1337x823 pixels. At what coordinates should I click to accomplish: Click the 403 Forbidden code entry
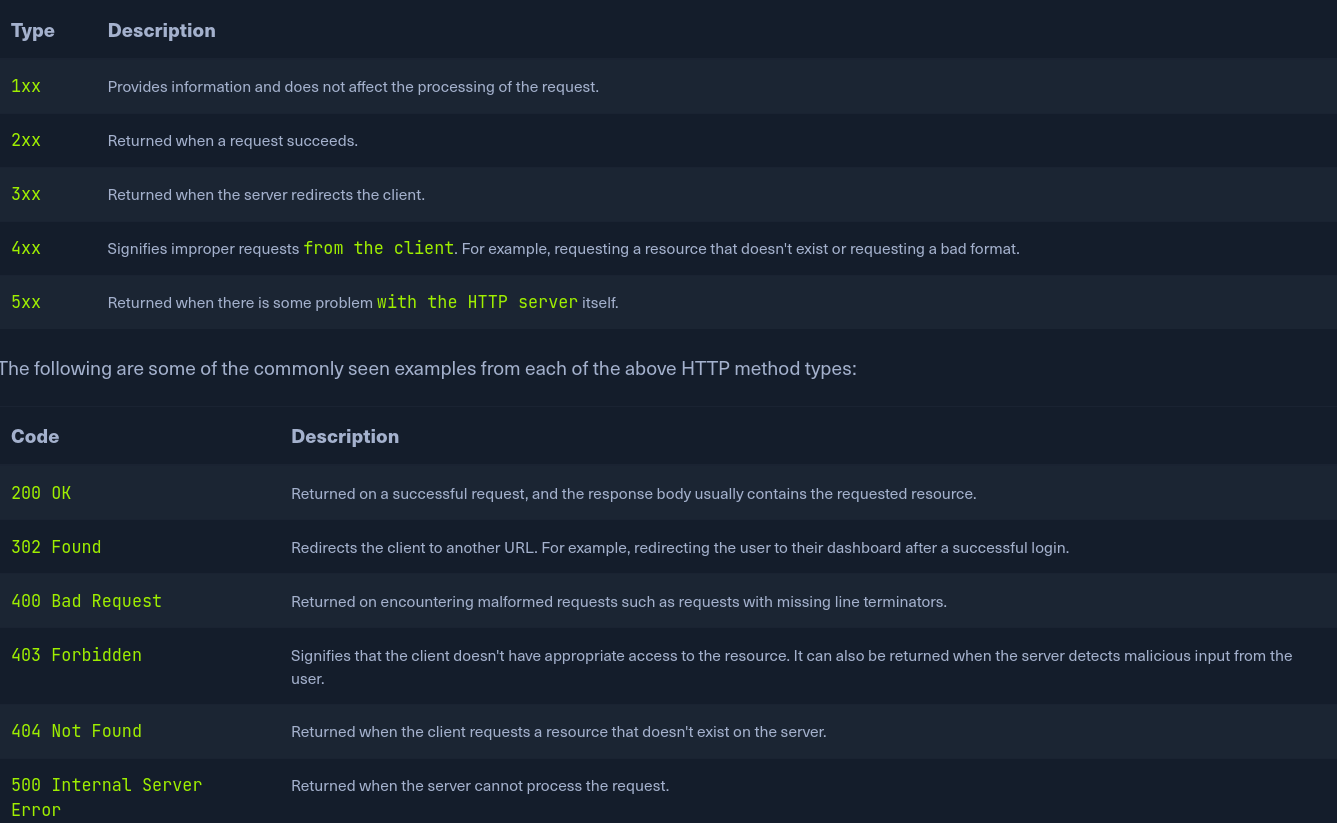coord(76,655)
